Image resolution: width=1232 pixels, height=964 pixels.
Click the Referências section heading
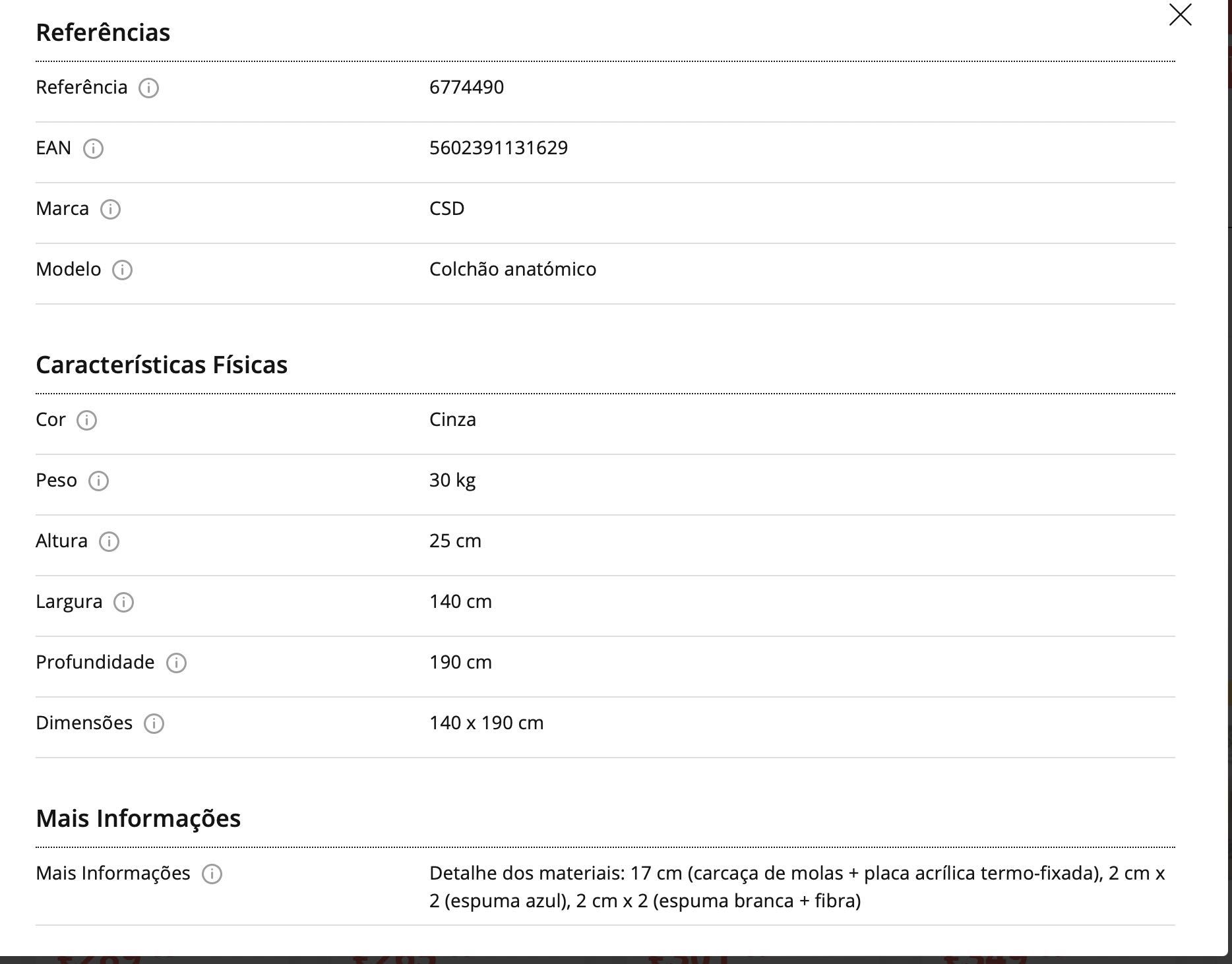tap(103, 32)
